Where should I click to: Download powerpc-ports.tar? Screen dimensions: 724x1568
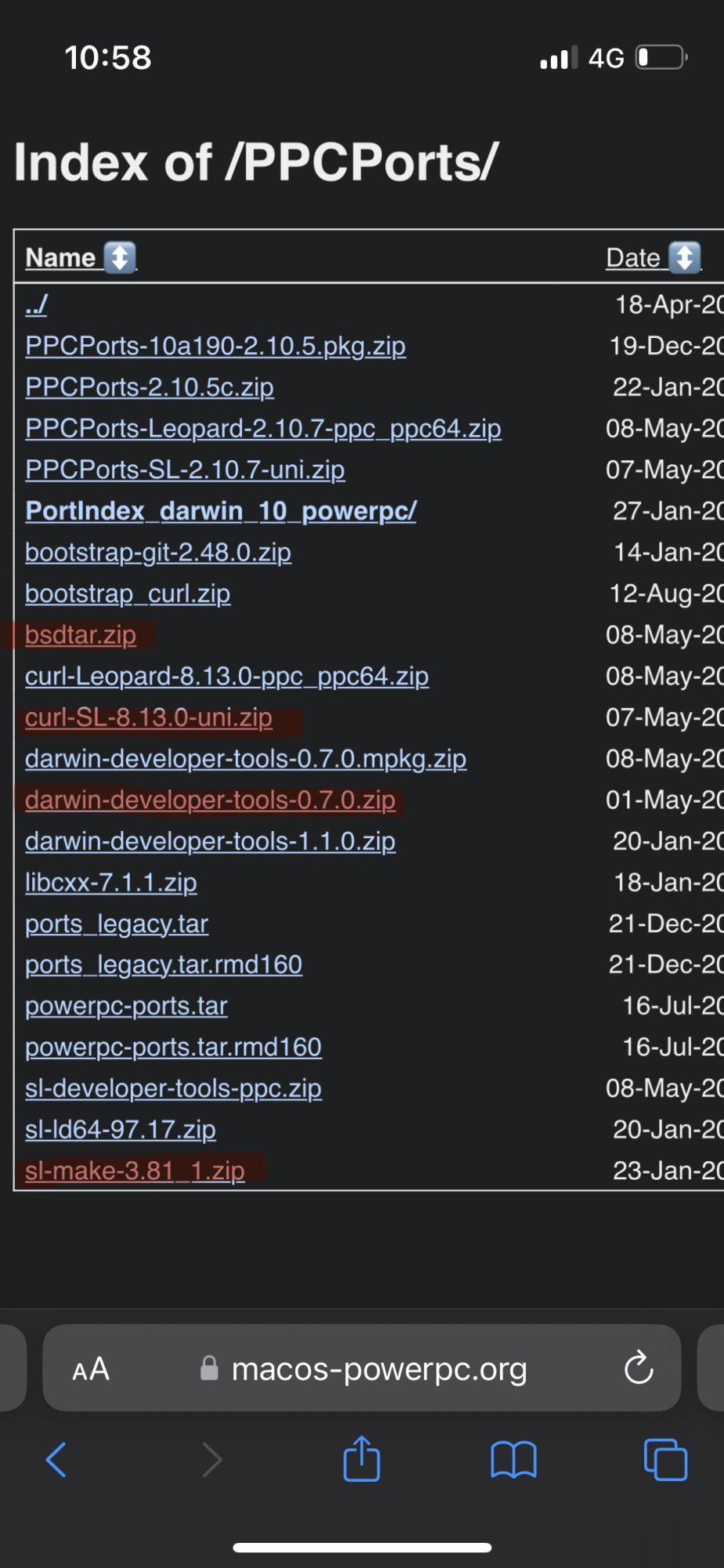pyautogui.click(x=126, y=1006)
